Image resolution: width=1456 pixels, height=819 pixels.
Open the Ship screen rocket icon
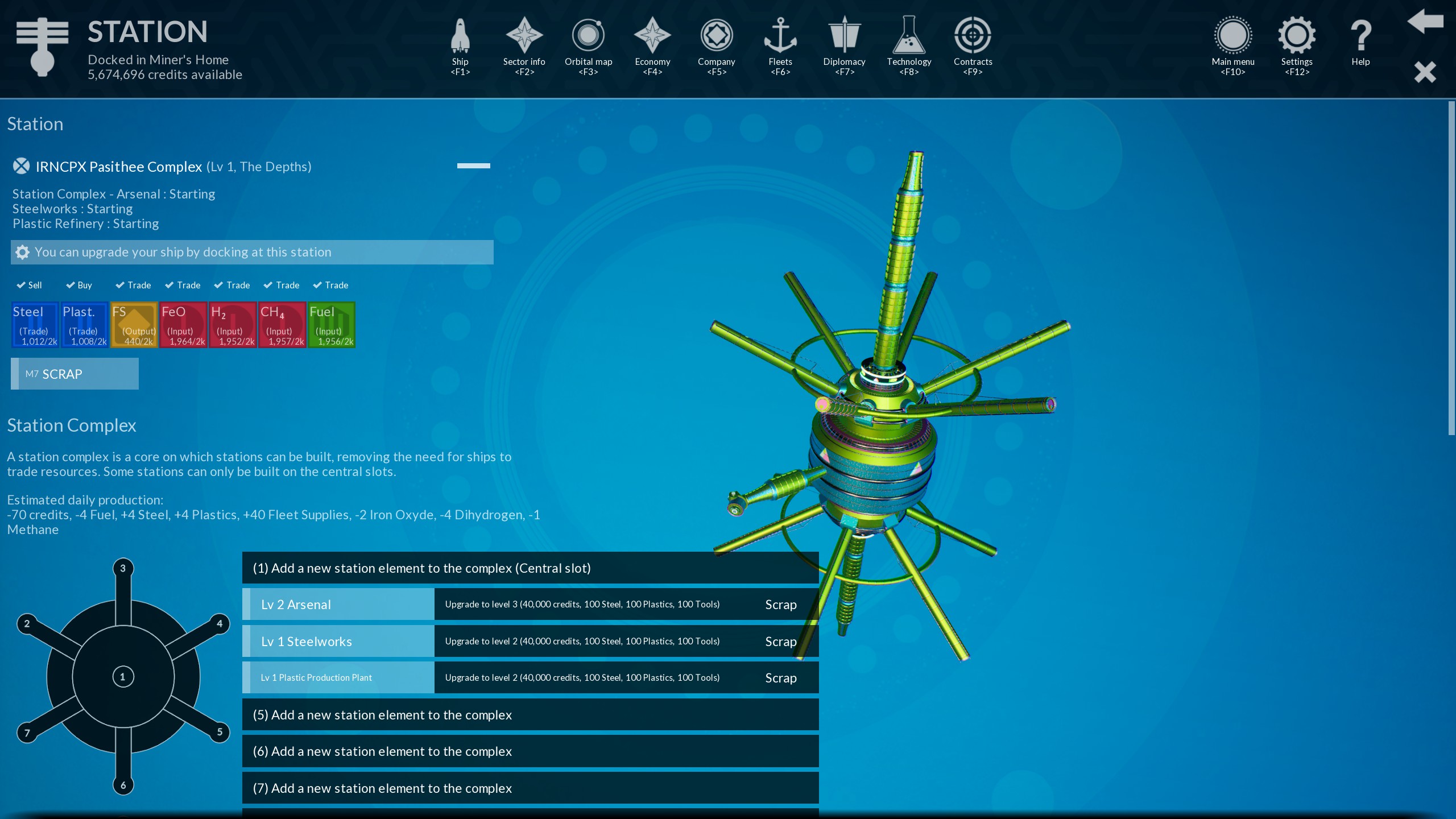[x=460, y=36]
